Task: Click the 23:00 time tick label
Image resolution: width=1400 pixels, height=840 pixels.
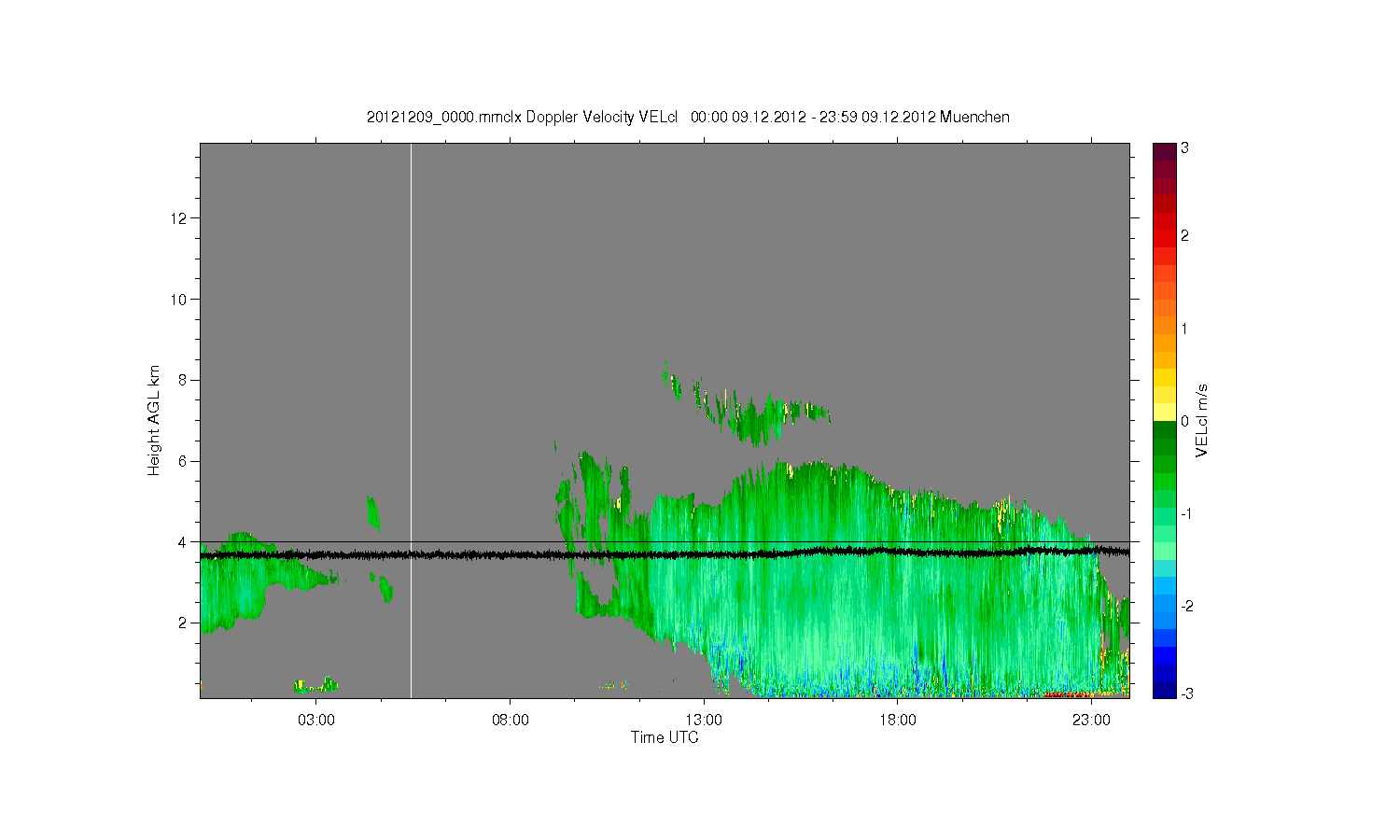Action: (x=1091, y=721)
